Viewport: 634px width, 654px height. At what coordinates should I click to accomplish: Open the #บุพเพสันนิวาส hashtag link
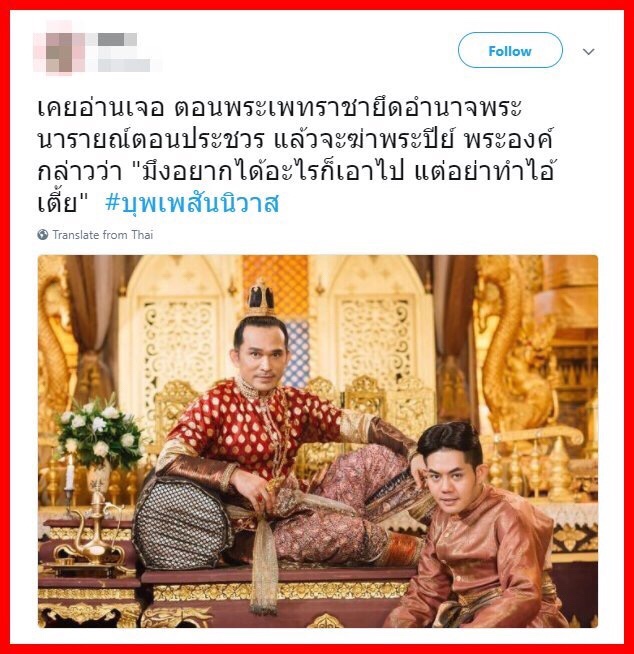tap(192, 203)
